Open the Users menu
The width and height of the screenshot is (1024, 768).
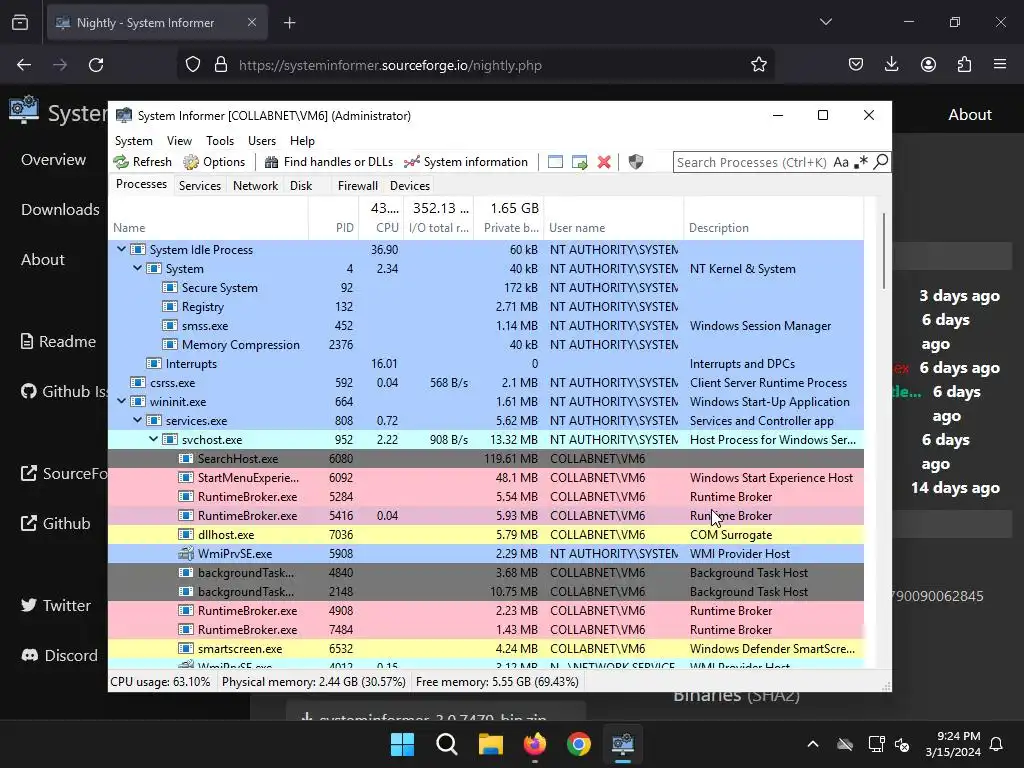tap(262, 140)
